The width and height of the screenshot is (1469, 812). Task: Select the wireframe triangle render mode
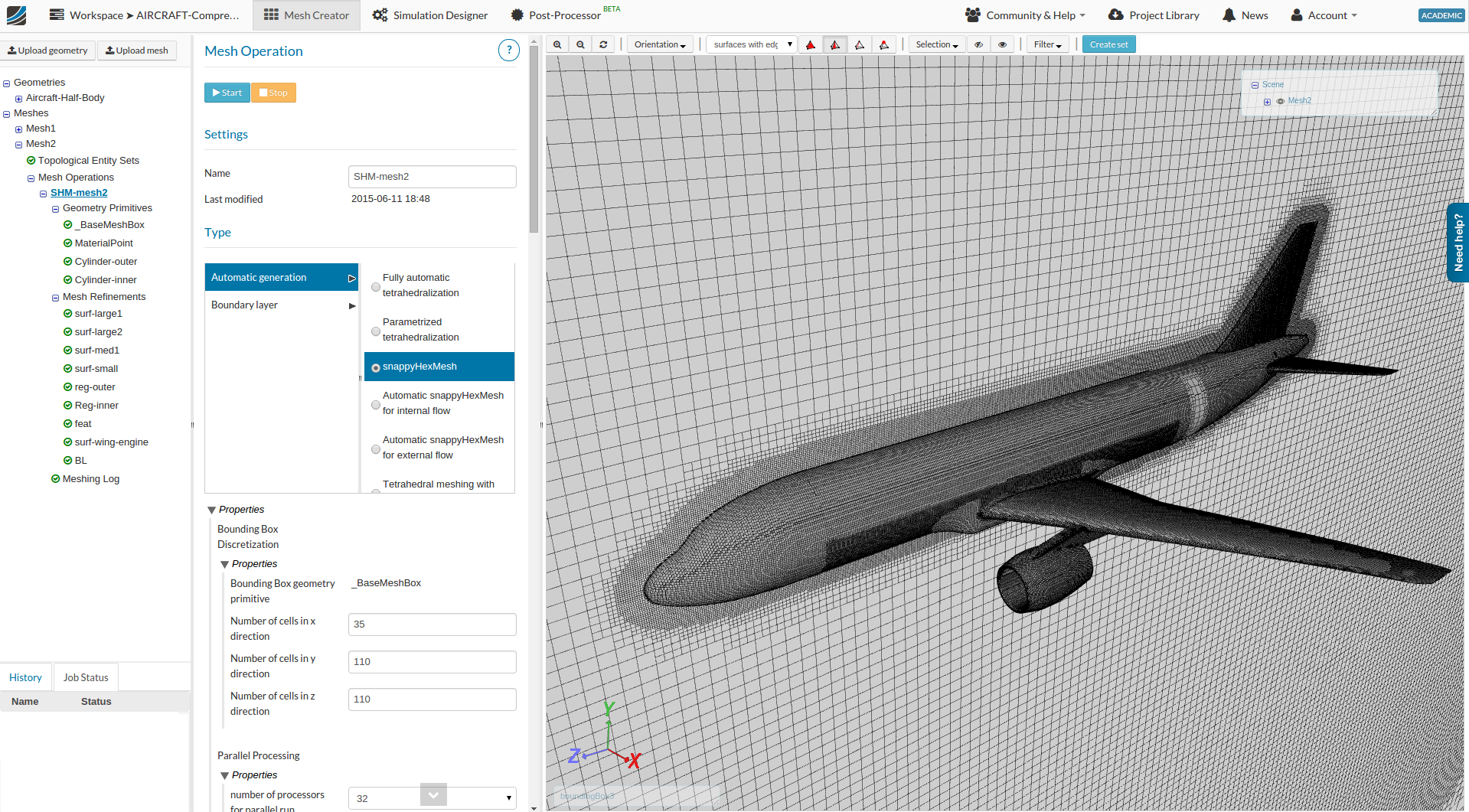(859, 44)
